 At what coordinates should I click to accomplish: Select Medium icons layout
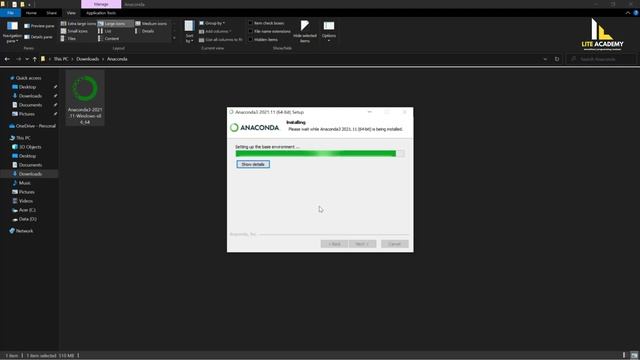151,24
